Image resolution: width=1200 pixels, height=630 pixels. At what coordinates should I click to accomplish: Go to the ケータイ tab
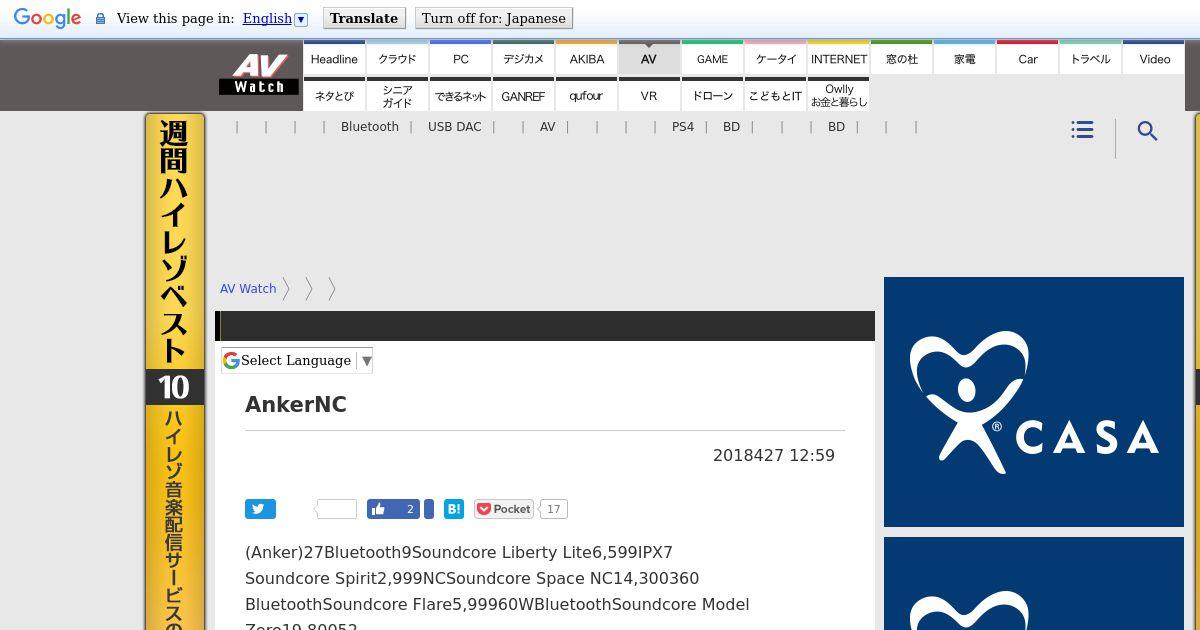coord(776,58)
